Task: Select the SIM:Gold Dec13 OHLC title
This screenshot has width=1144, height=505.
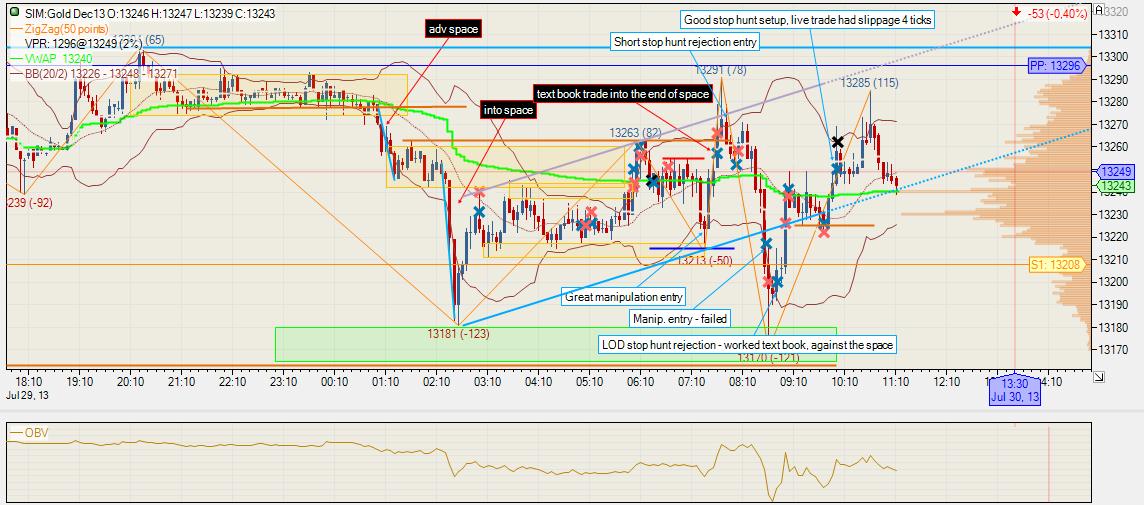Action: point(150,13)
